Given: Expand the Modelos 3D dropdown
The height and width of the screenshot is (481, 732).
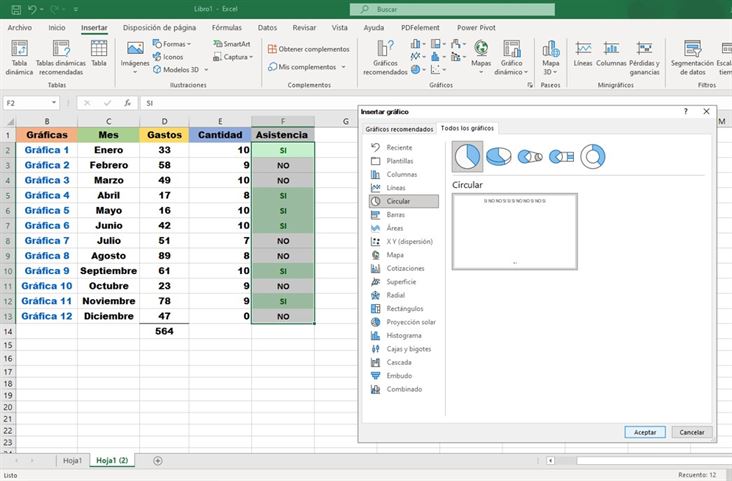Looking at the screenshot, I should tap(206, 70).
